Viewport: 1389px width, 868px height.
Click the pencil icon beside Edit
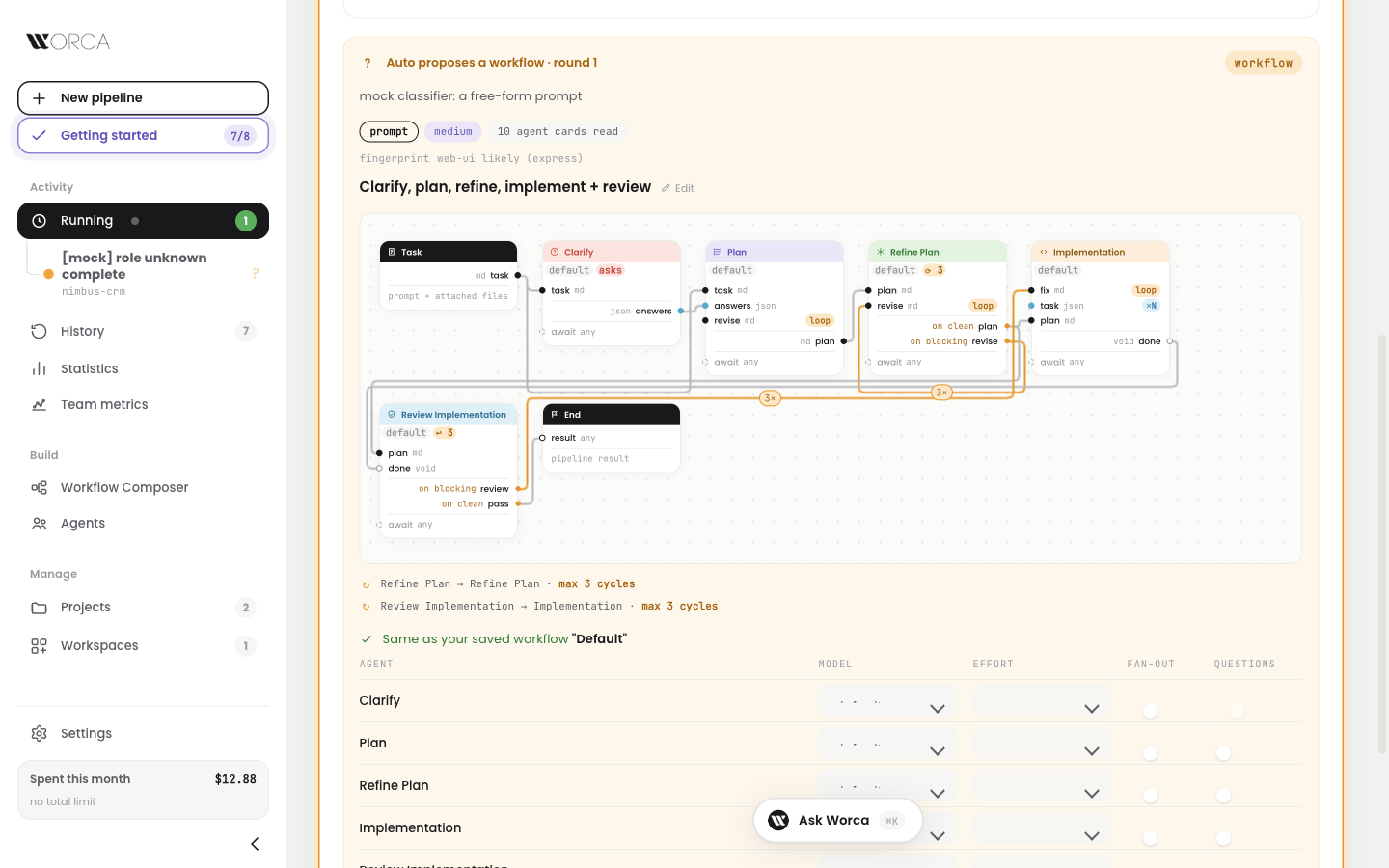(666, 188)
